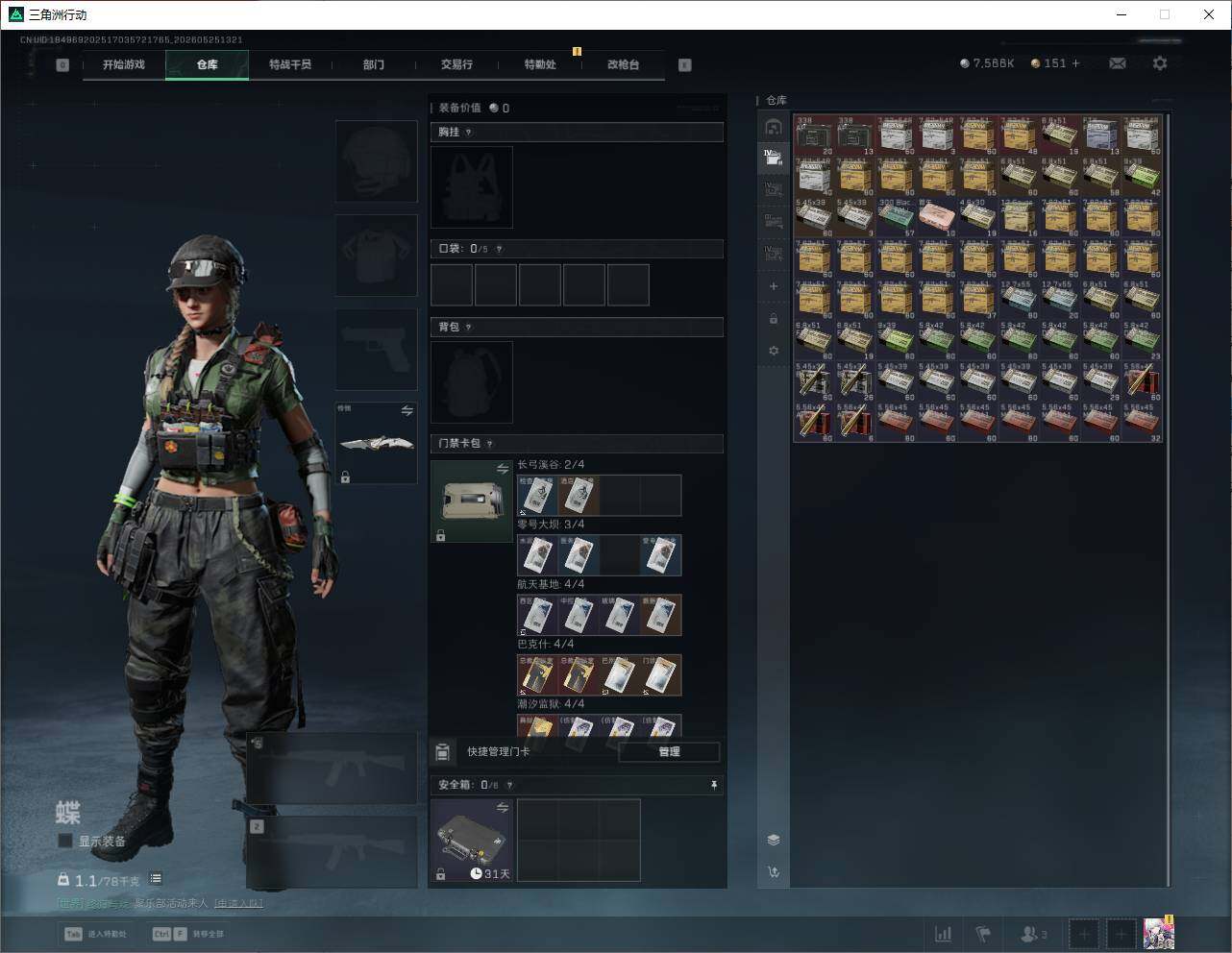Go to the 交易行 tab
Screen dimensions: 1232x953
[x=456, y=64]
